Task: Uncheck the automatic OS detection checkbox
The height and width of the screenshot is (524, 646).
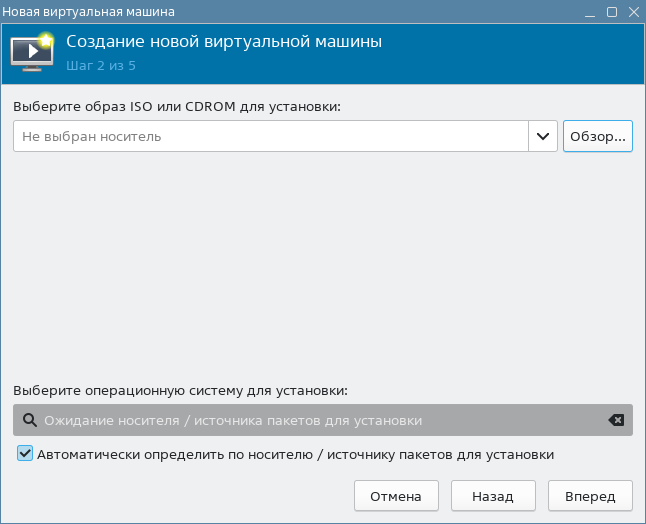Action: coord(25,454)
